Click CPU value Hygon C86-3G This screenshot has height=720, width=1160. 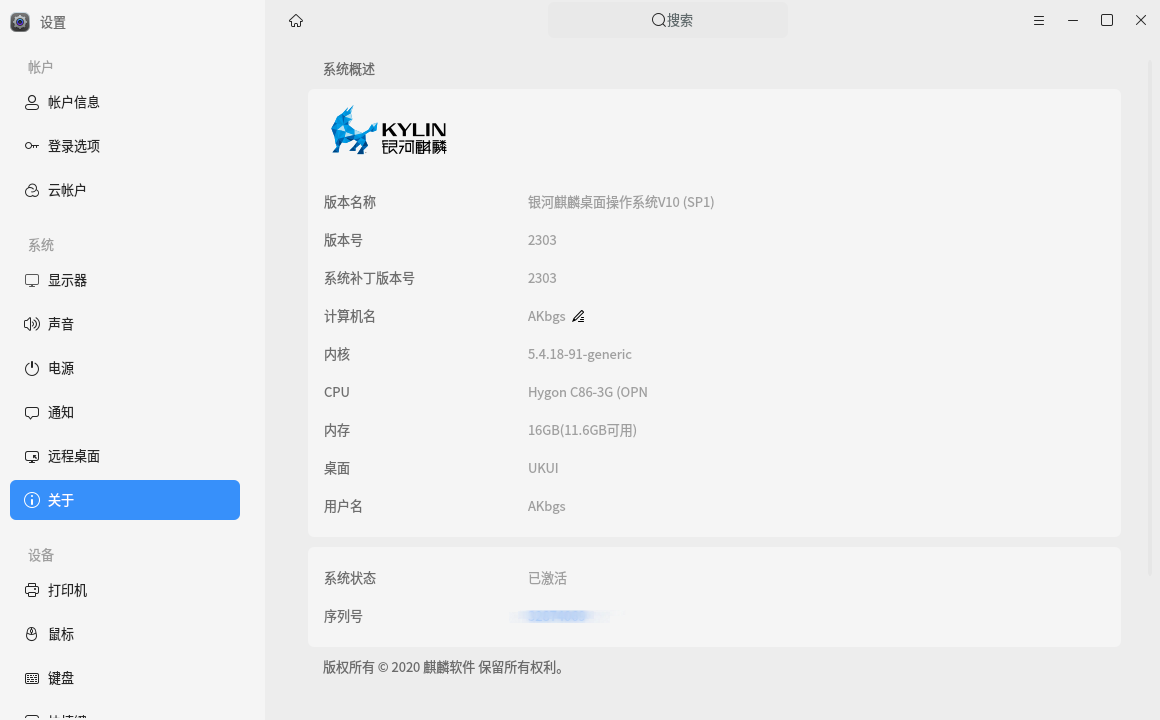pos(587,392)
